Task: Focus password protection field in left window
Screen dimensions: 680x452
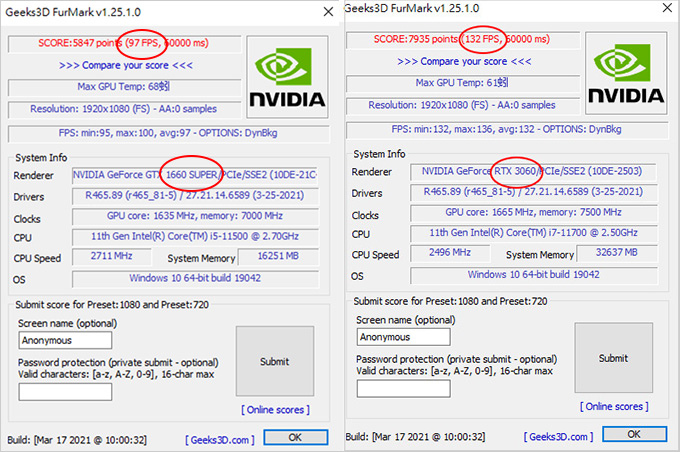Action: tap(65, 392)
